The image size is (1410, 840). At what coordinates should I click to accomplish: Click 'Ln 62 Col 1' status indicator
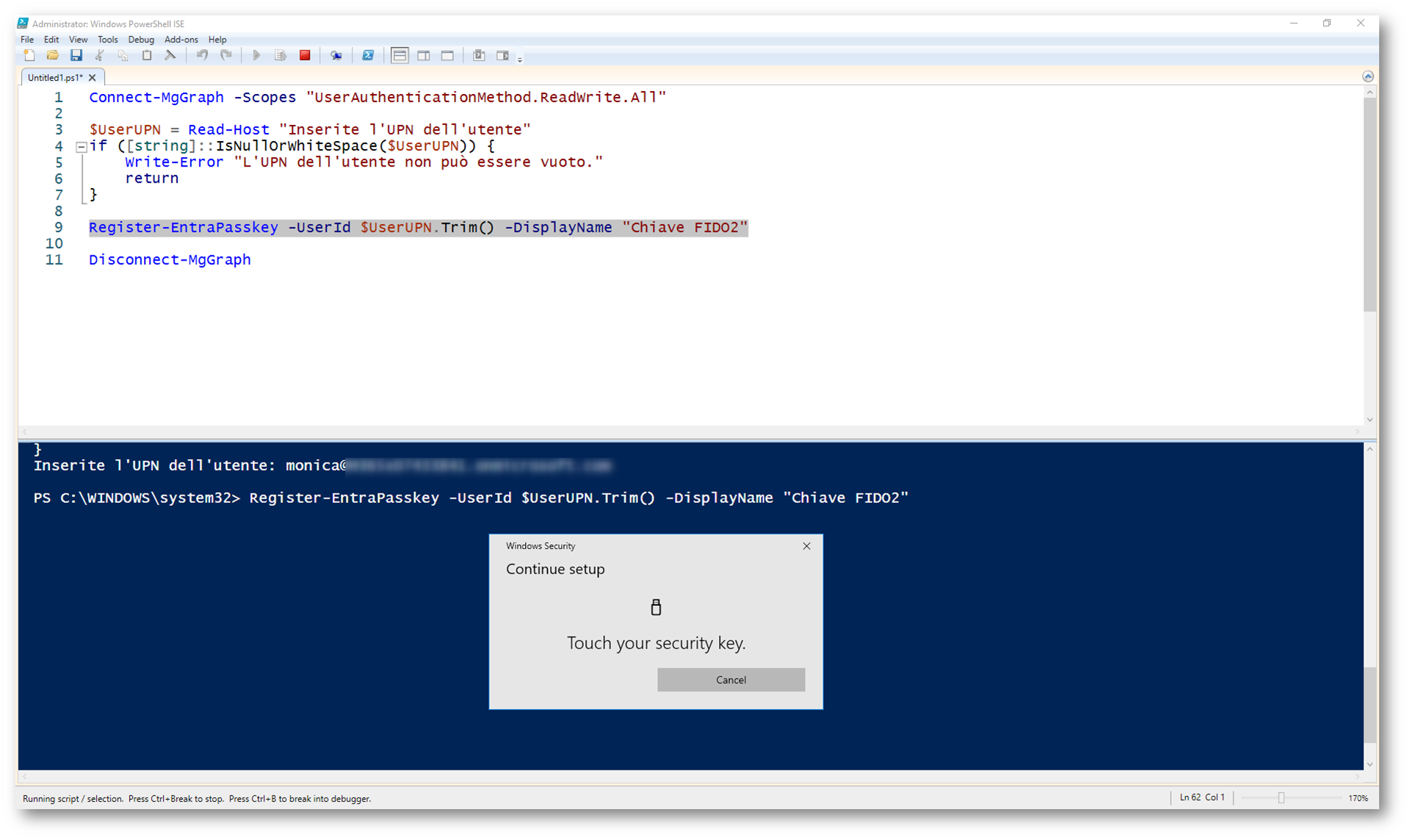[x=1202, y=797]
